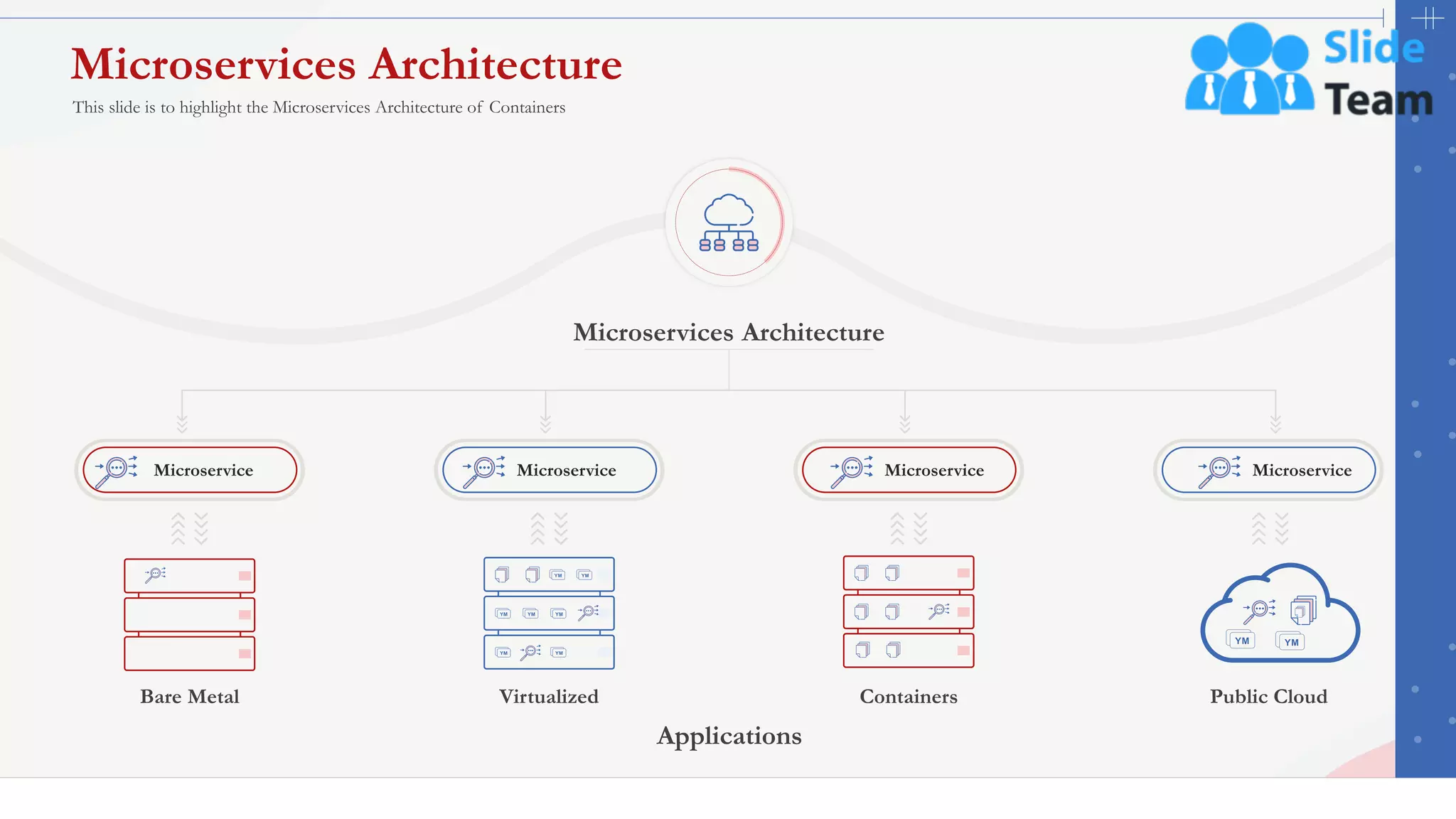The image size is (1456, 819).
Task: Click the Microservice pill above Containers
Action: point(909,470)
